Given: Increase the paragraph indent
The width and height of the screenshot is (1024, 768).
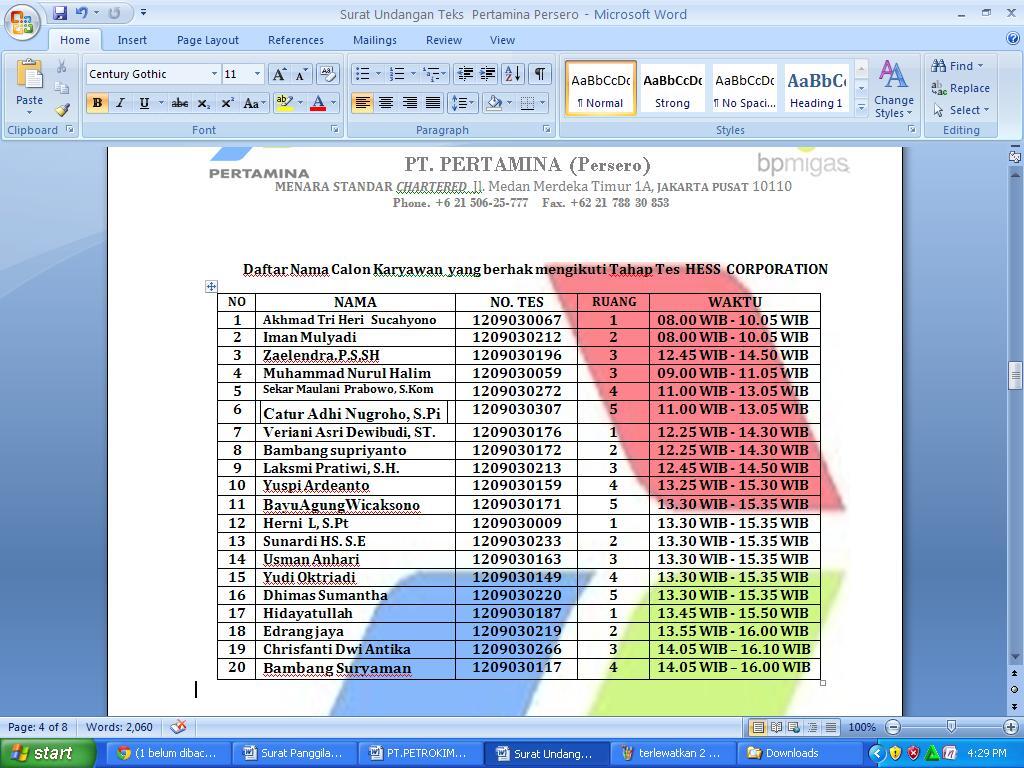Looking at the screenshot, I should pos(488,74).
